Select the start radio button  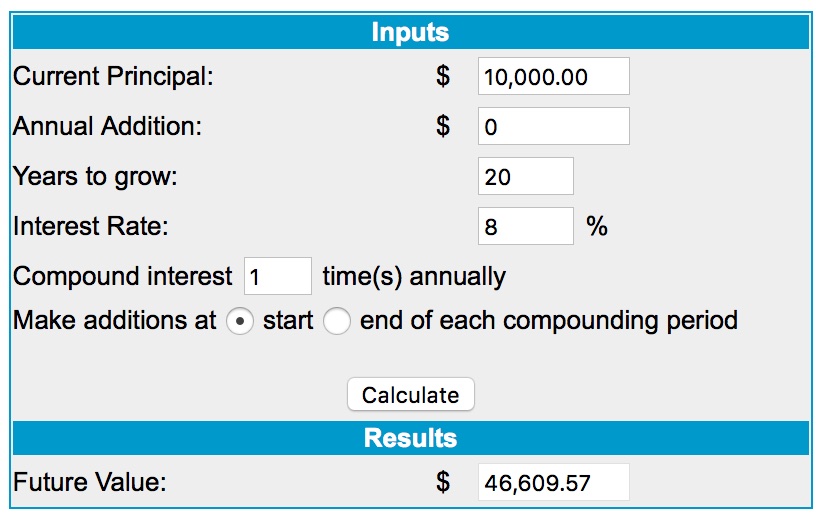pos(240,322)
